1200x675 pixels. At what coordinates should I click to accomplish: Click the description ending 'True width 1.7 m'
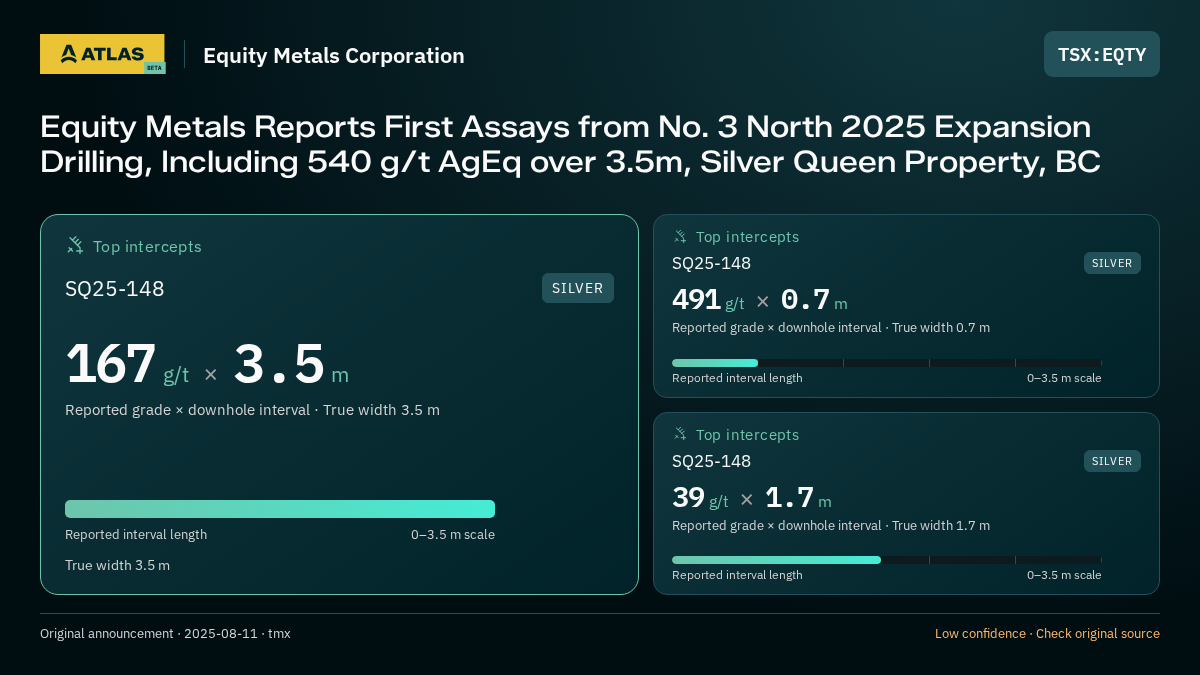pos(831,525)
